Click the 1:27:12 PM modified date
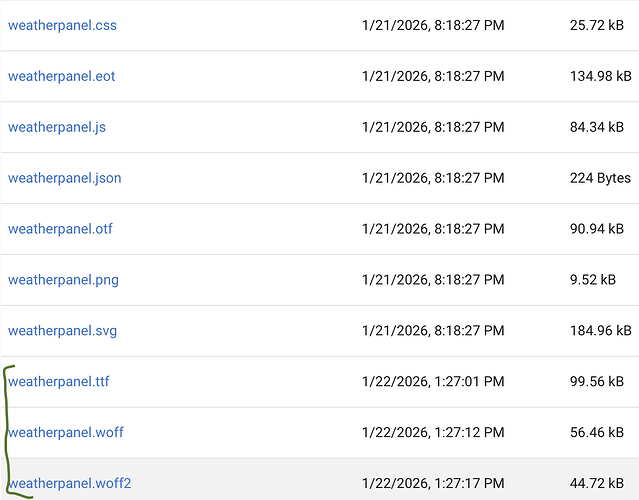 pos(433,433)
